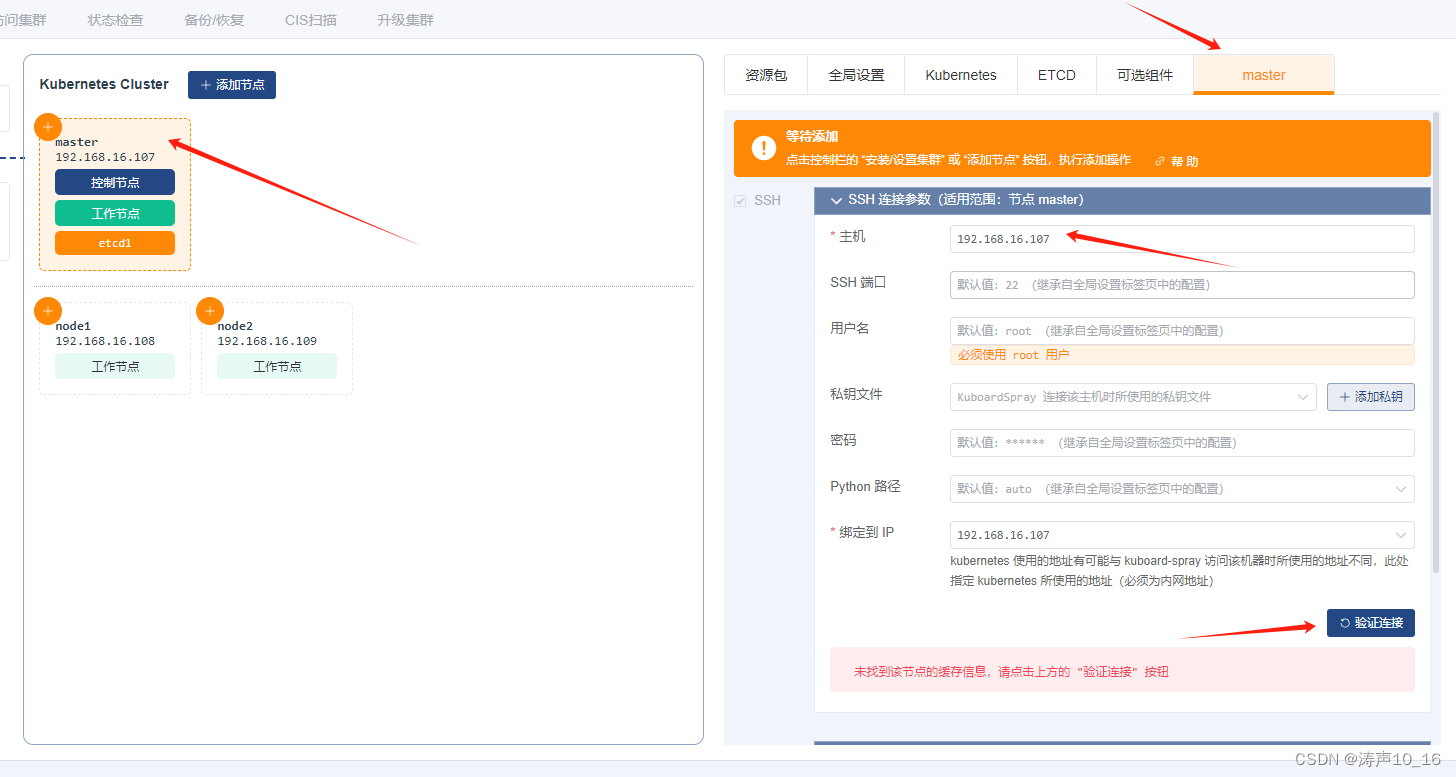Toggle the SSH checkbox
This screenshot has height=777, width=1456.
(x=740, y=201)
